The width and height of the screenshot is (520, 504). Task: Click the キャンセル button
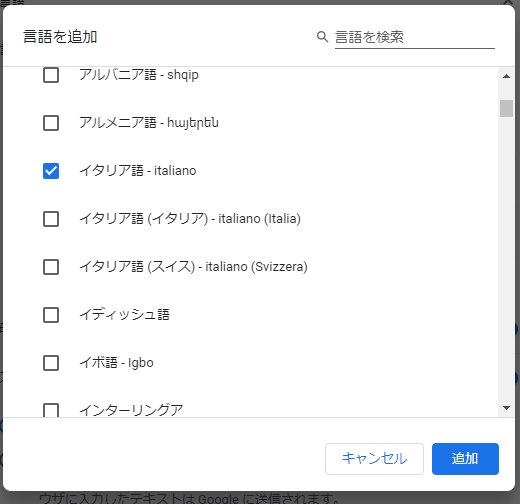pyautogui.click(x=374, y=459)
